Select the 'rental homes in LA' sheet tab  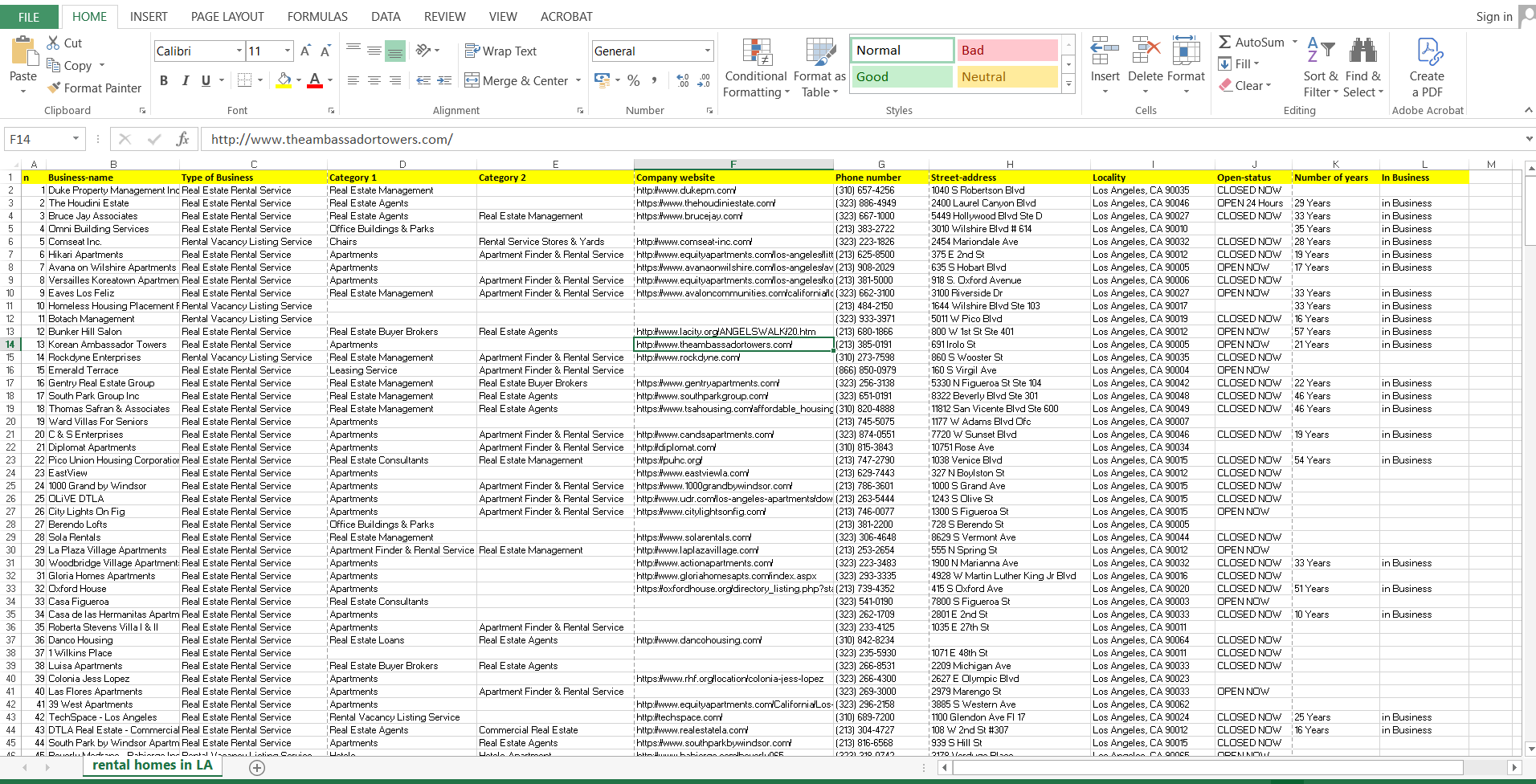[x=153, y=766]
